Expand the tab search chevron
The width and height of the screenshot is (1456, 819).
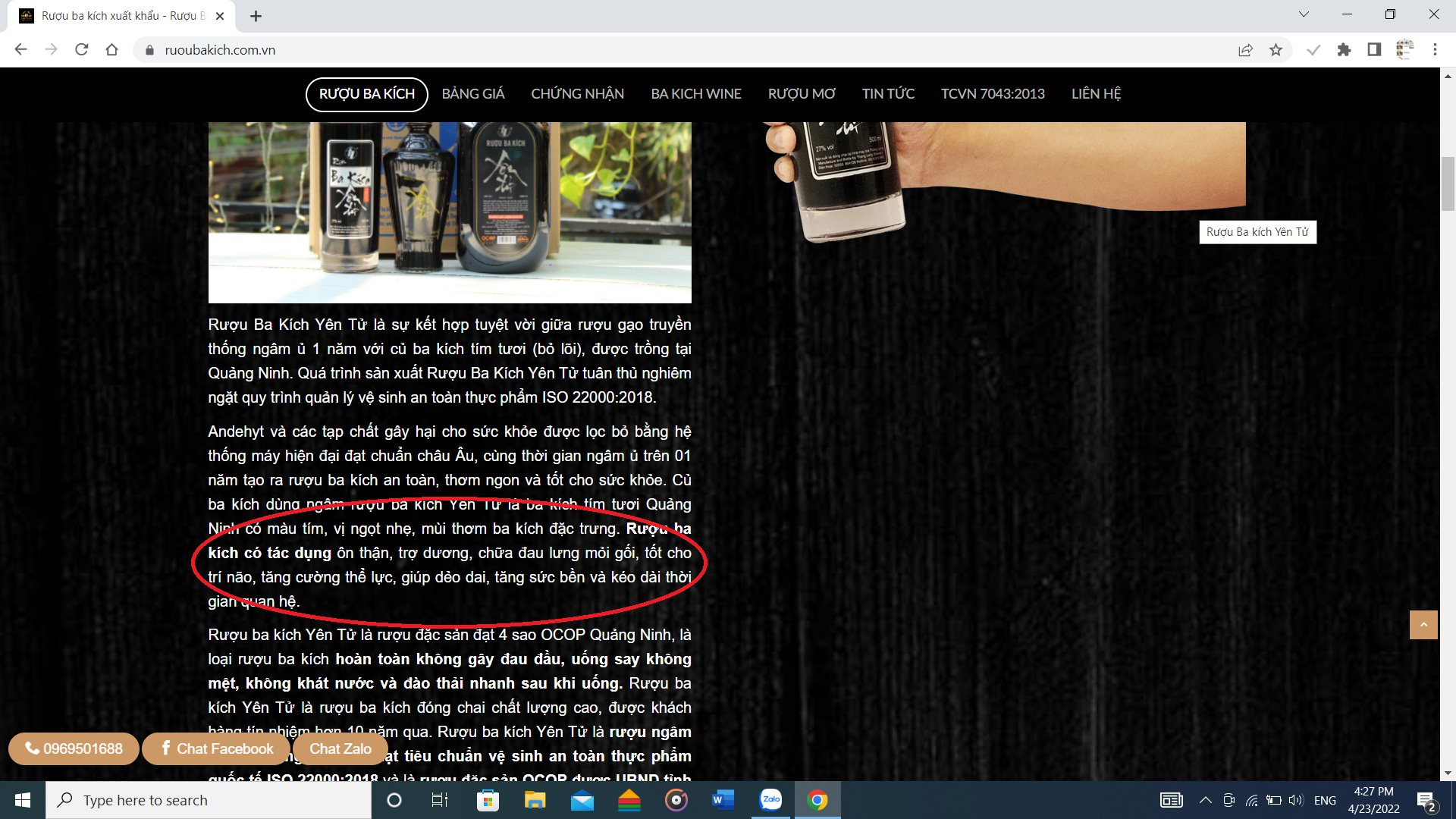click(1304, 14)
